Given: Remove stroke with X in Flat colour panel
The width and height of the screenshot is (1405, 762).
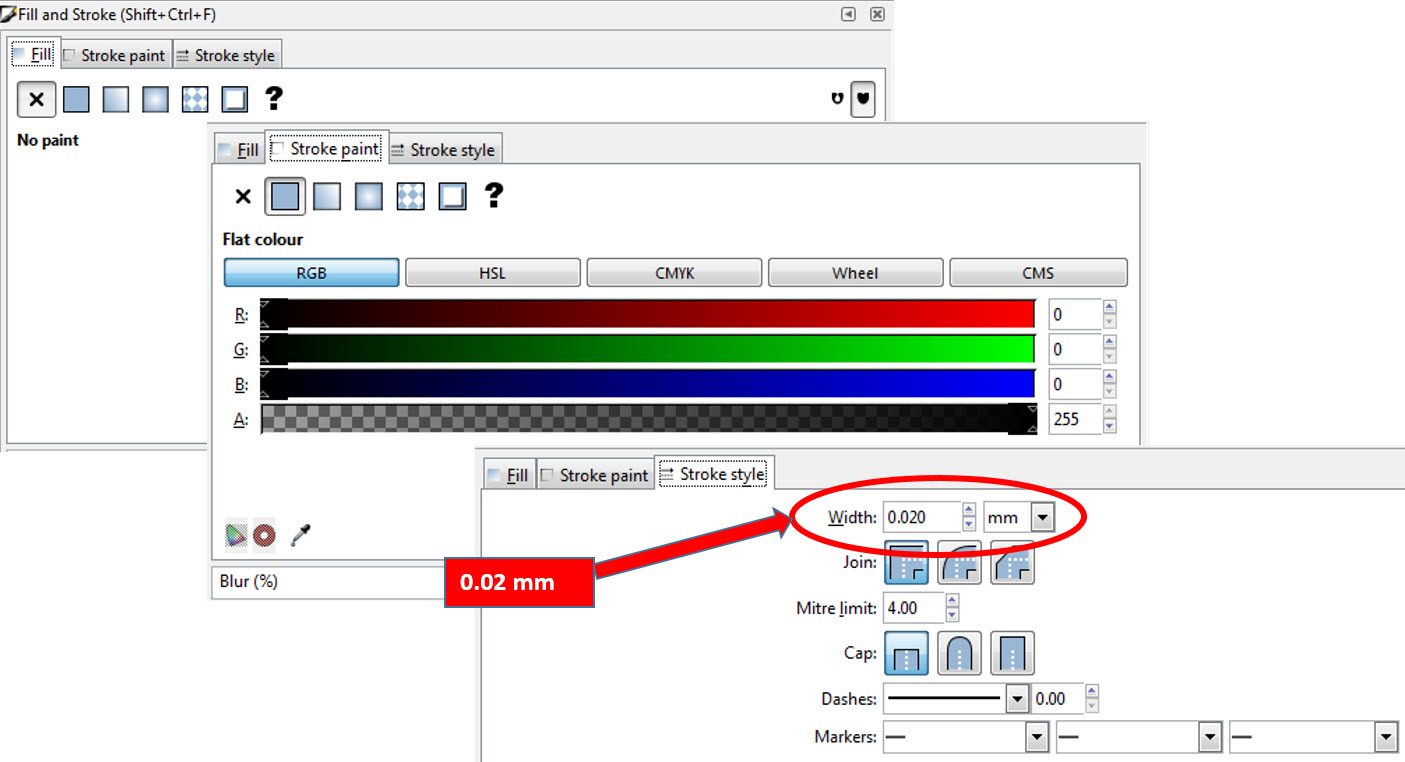Looking at the screenshot, I should click(x=243, y=196).
